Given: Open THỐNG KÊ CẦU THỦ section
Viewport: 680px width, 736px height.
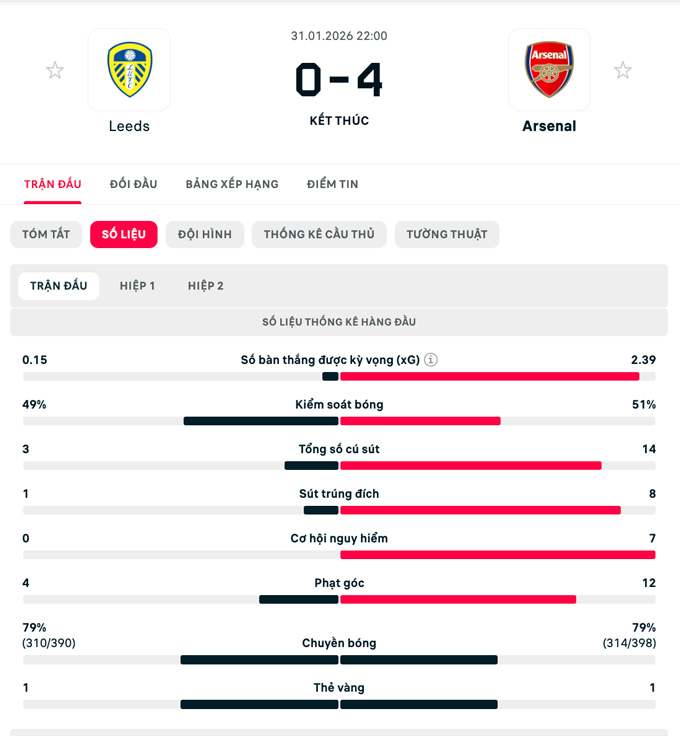Looking at the screenshot, I should 319,234.
